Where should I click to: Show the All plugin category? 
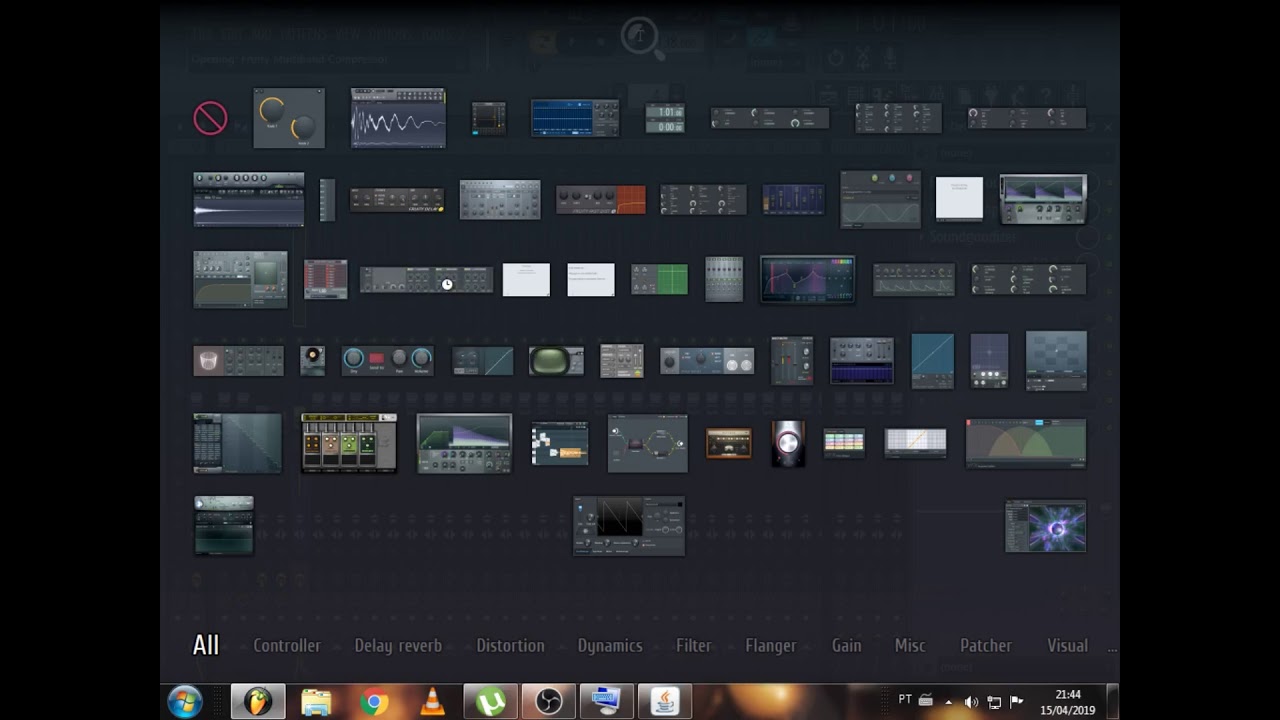point(206,645)
